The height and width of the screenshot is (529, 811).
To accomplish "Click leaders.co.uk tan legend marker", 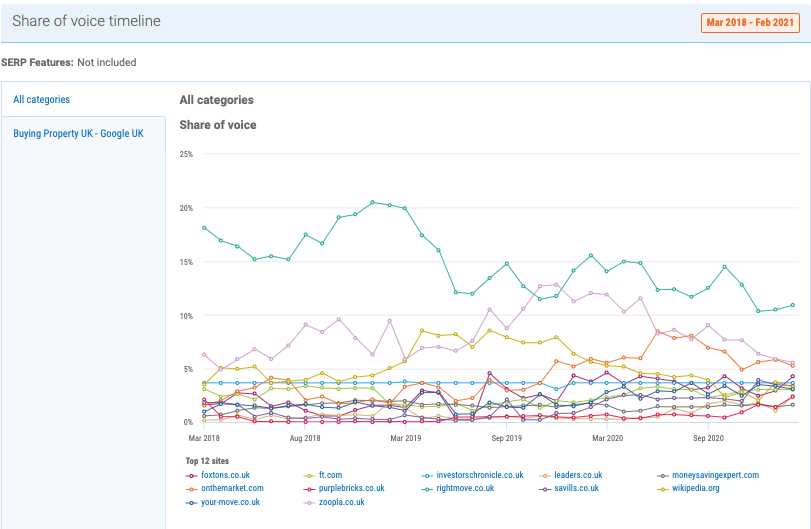I will point(545,476).
